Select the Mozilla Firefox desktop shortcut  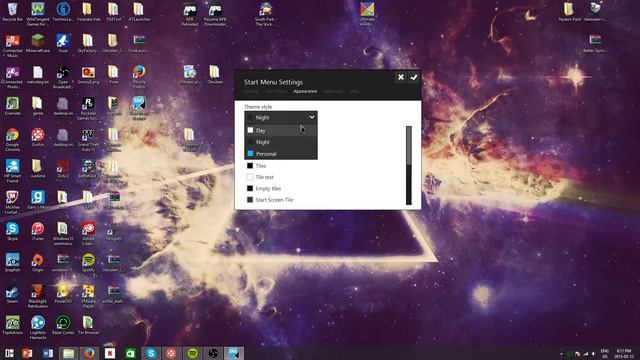139,77
